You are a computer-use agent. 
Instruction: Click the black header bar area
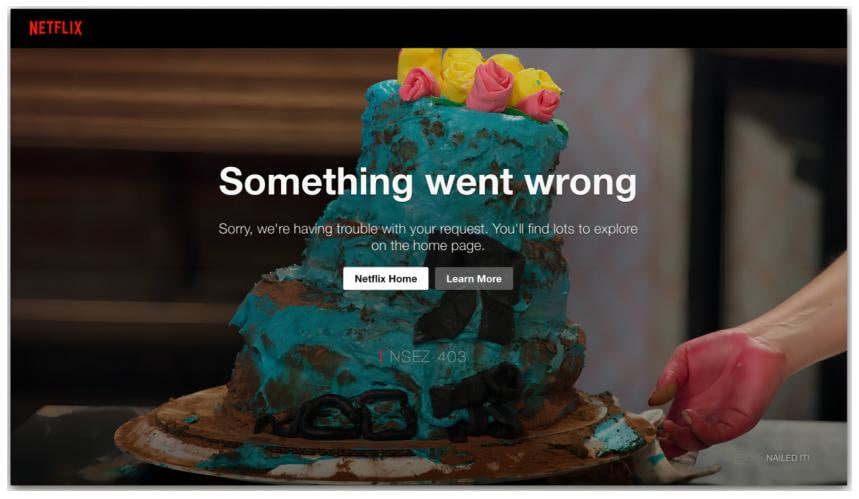pos(428,28)
